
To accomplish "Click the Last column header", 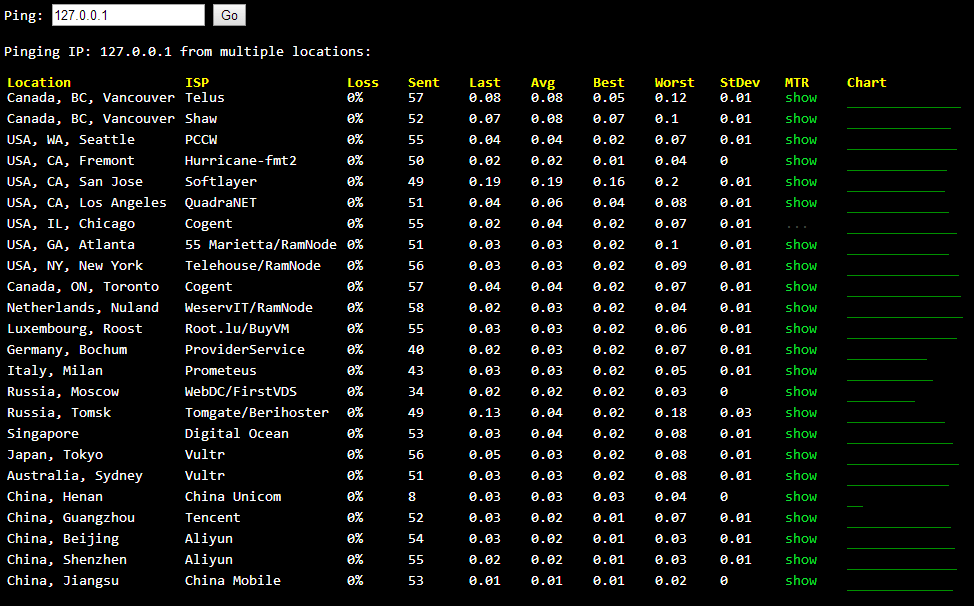I will [x=485, y=83].
